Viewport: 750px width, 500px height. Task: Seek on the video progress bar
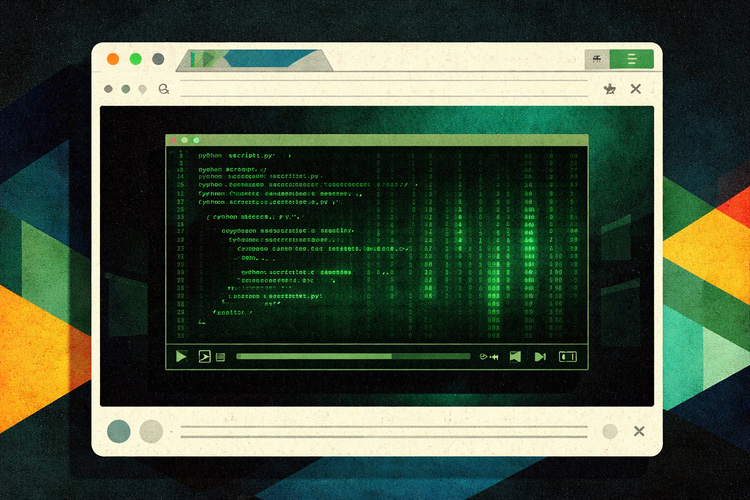coord(353,356)
